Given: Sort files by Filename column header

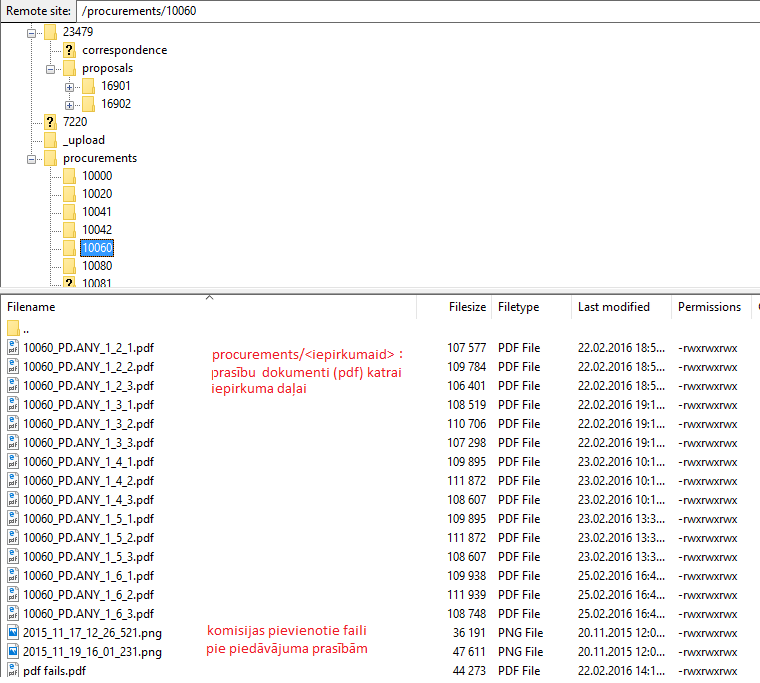Looking at the screenshot, I should tap(30, 307).
